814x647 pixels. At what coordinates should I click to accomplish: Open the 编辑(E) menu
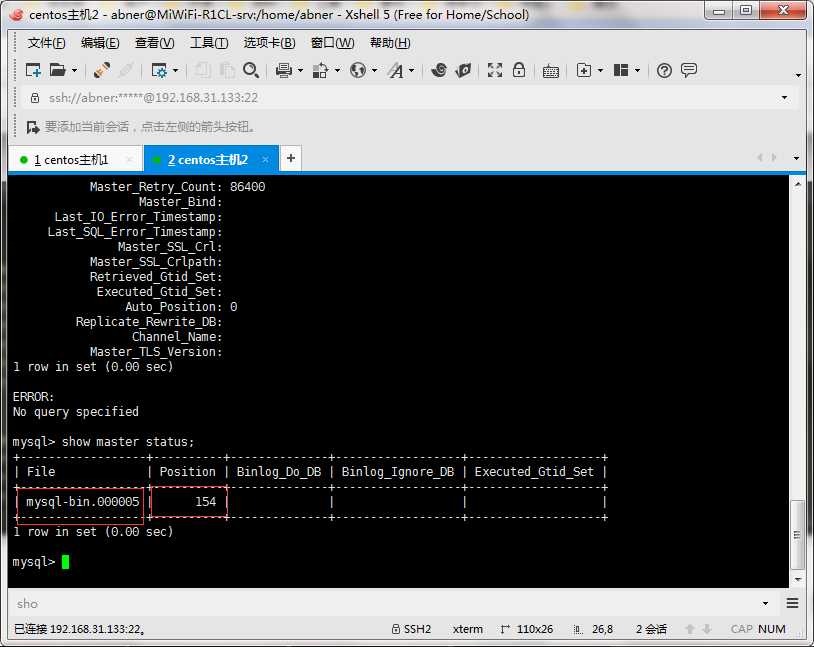pyautogui.click(x=100, y=43)
